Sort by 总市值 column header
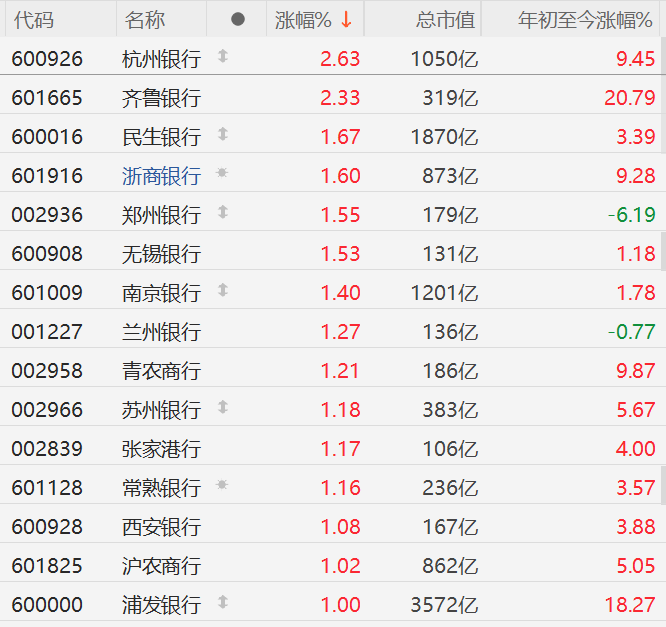 446,20
